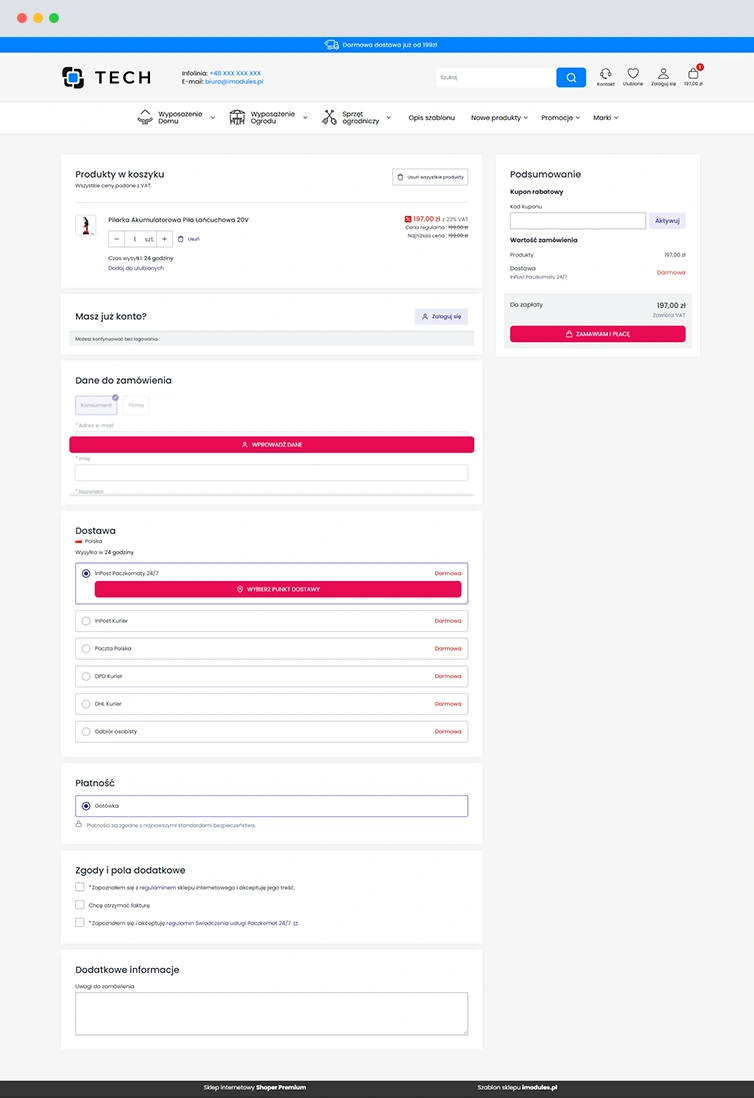Switch to the Firma tab
This screenshot has width=754, height=1098.
(x=136, y=405)
